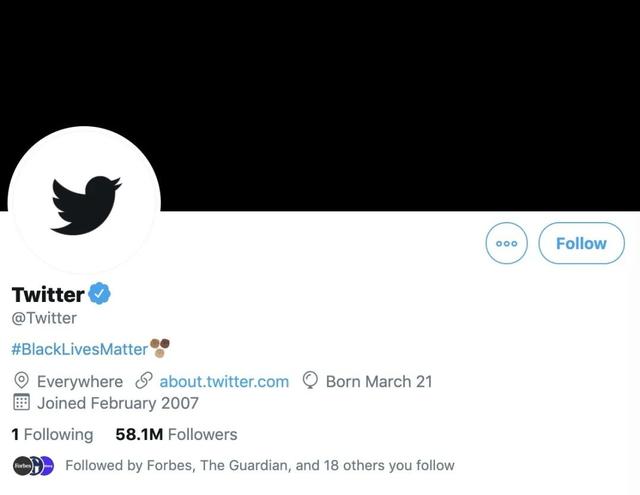Click the chain link icon
The height and width of the screenshot is (495, 640).
[144, 381]
